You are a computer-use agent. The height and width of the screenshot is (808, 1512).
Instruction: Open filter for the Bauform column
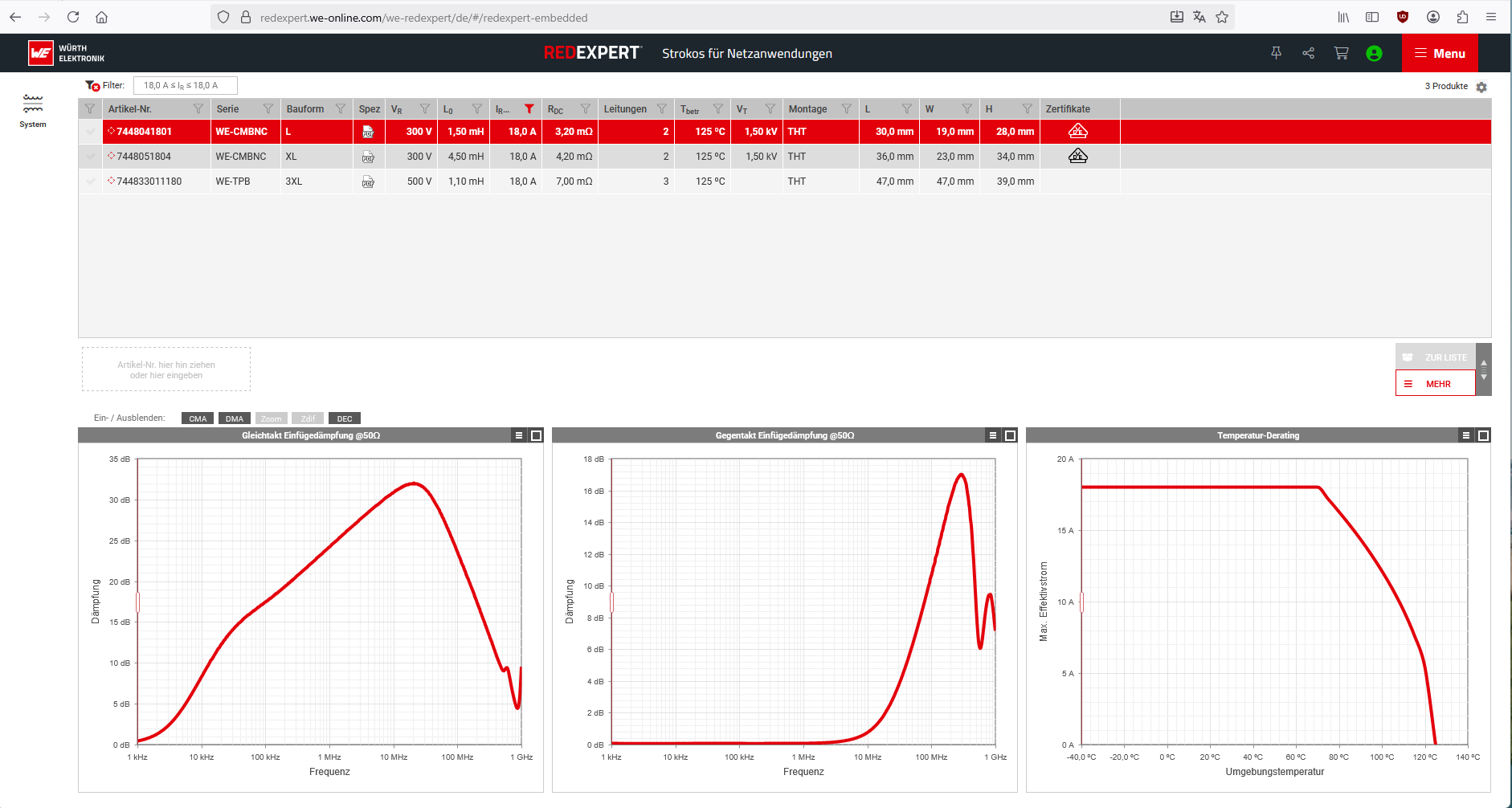click(x=341, y=109)
